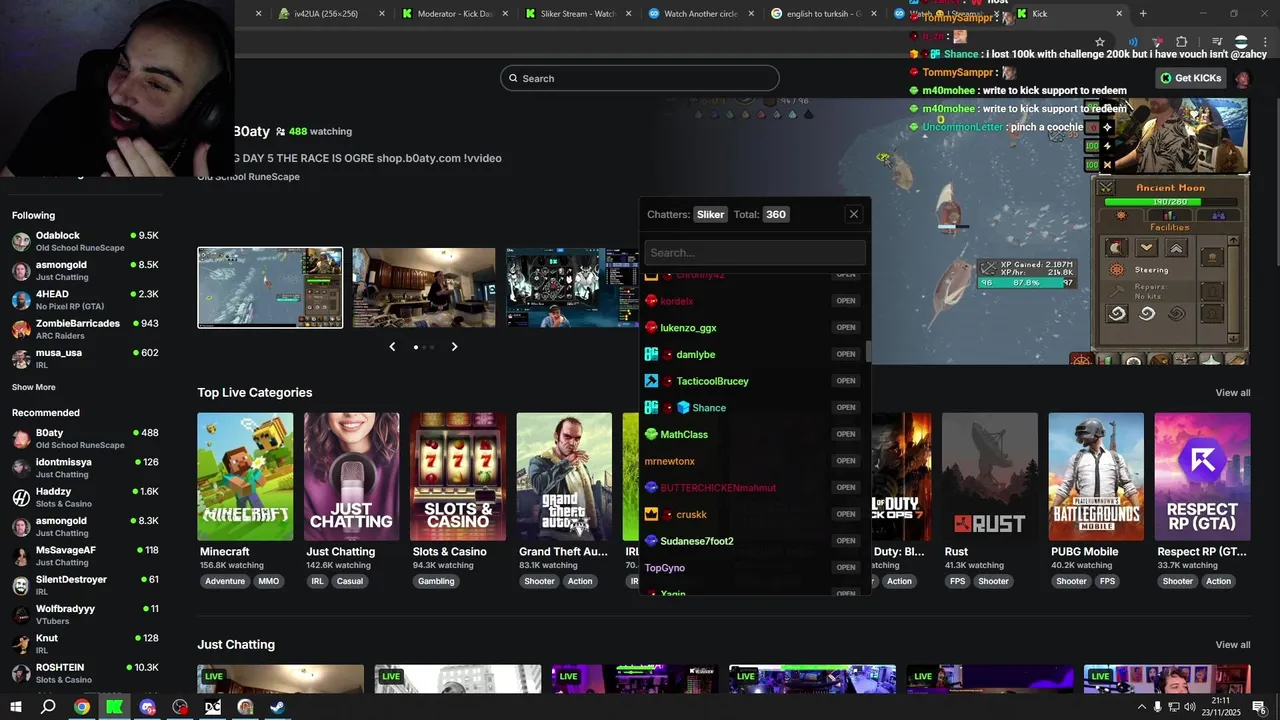Open Slots & Casino category card
This screenshot has width=1280, height=720.
click(x=458, y=477)
